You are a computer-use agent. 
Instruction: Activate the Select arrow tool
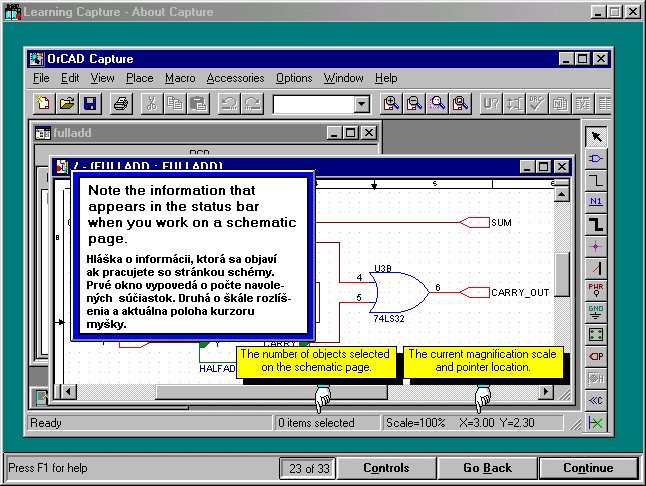[x=597, y=137]
